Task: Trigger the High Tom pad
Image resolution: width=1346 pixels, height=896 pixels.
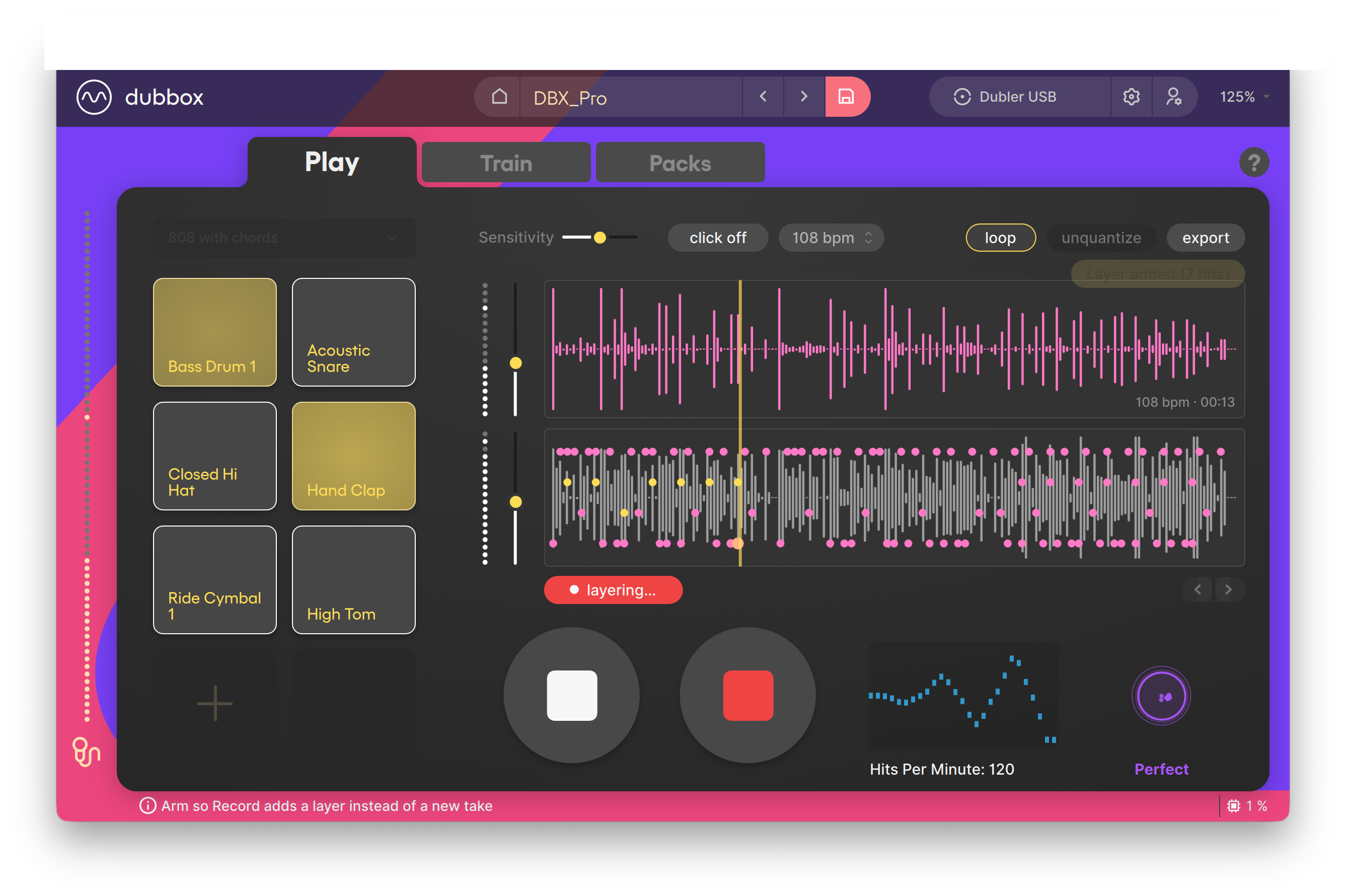Action: [x=354, y=580]
